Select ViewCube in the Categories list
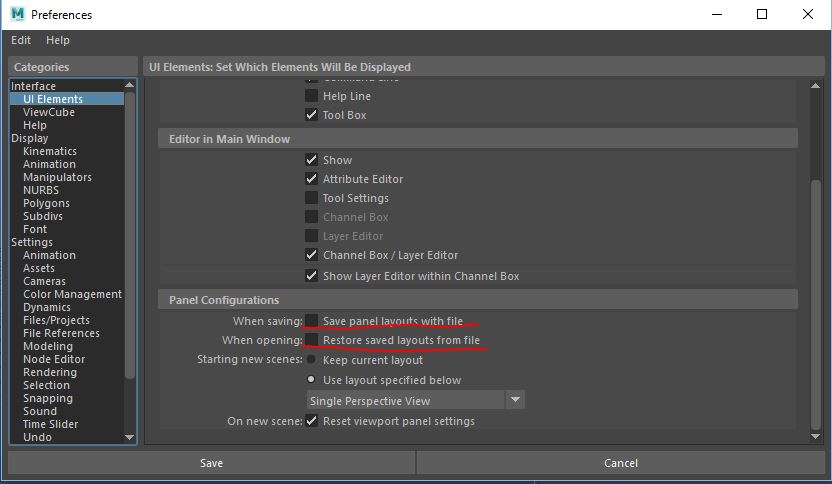The image size is (832, 484). coord(48,112)
